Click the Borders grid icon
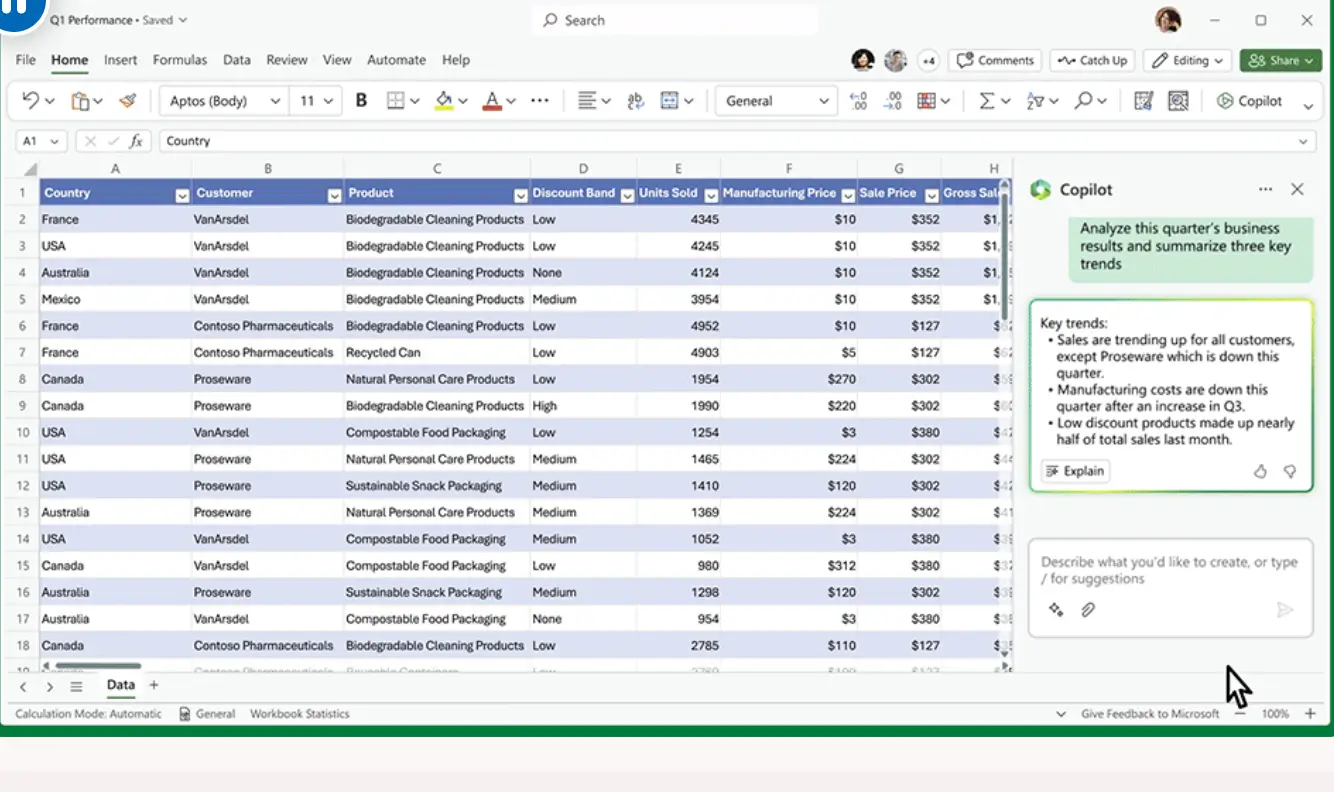The width and height of the screenshot is (1334, 792). point(395,101)
